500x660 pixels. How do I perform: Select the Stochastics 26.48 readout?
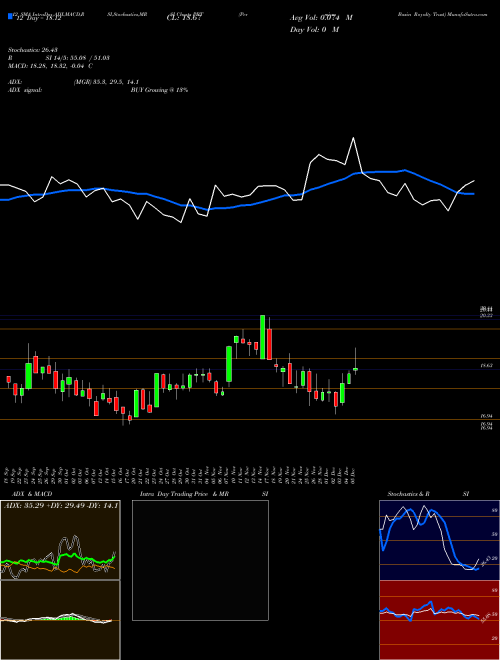click(32, 50)
